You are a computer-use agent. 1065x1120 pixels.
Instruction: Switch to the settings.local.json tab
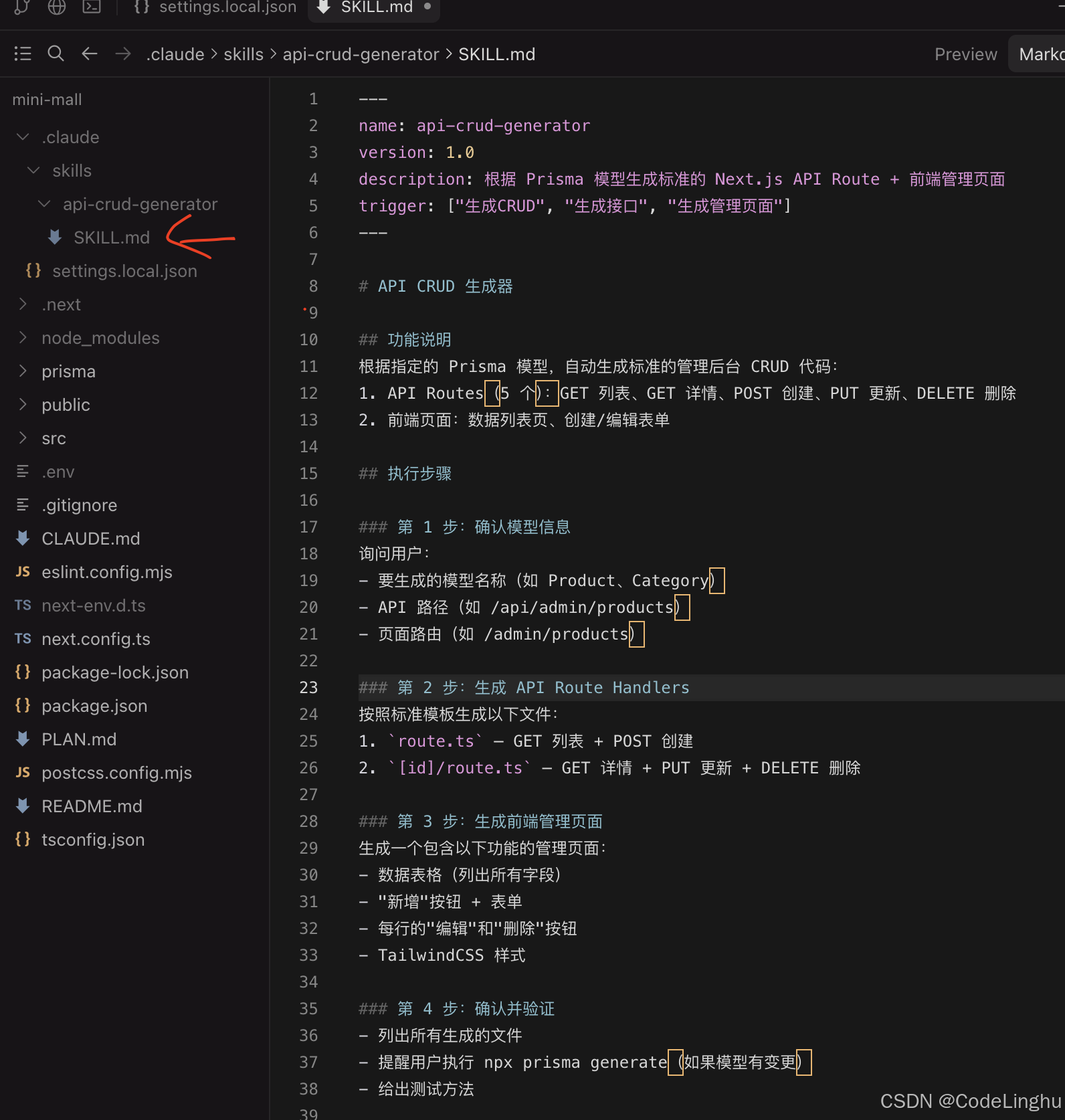pyautogui.click(x=215, y=7)
